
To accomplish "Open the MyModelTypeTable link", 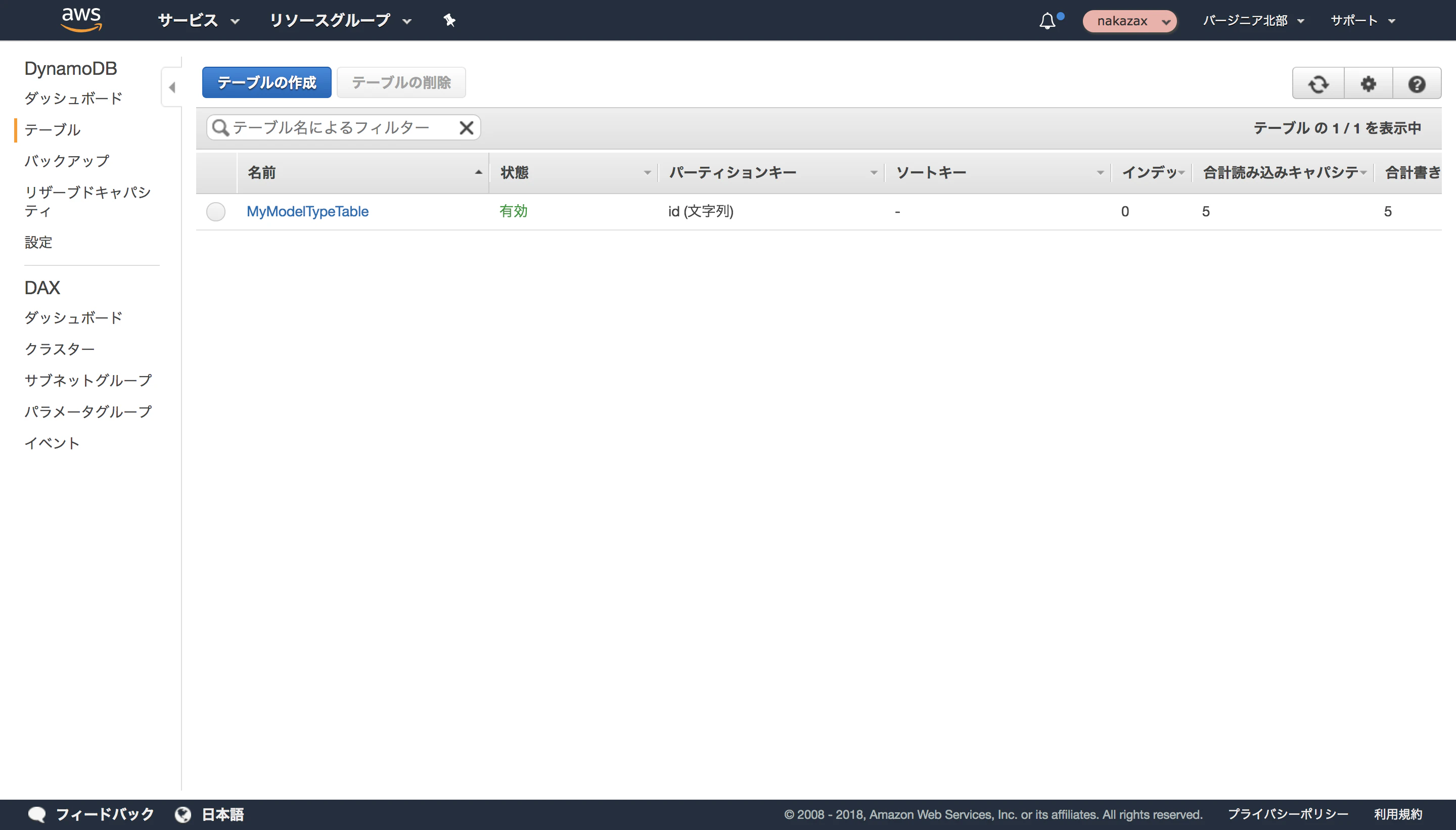I will [x=308, y=211].
